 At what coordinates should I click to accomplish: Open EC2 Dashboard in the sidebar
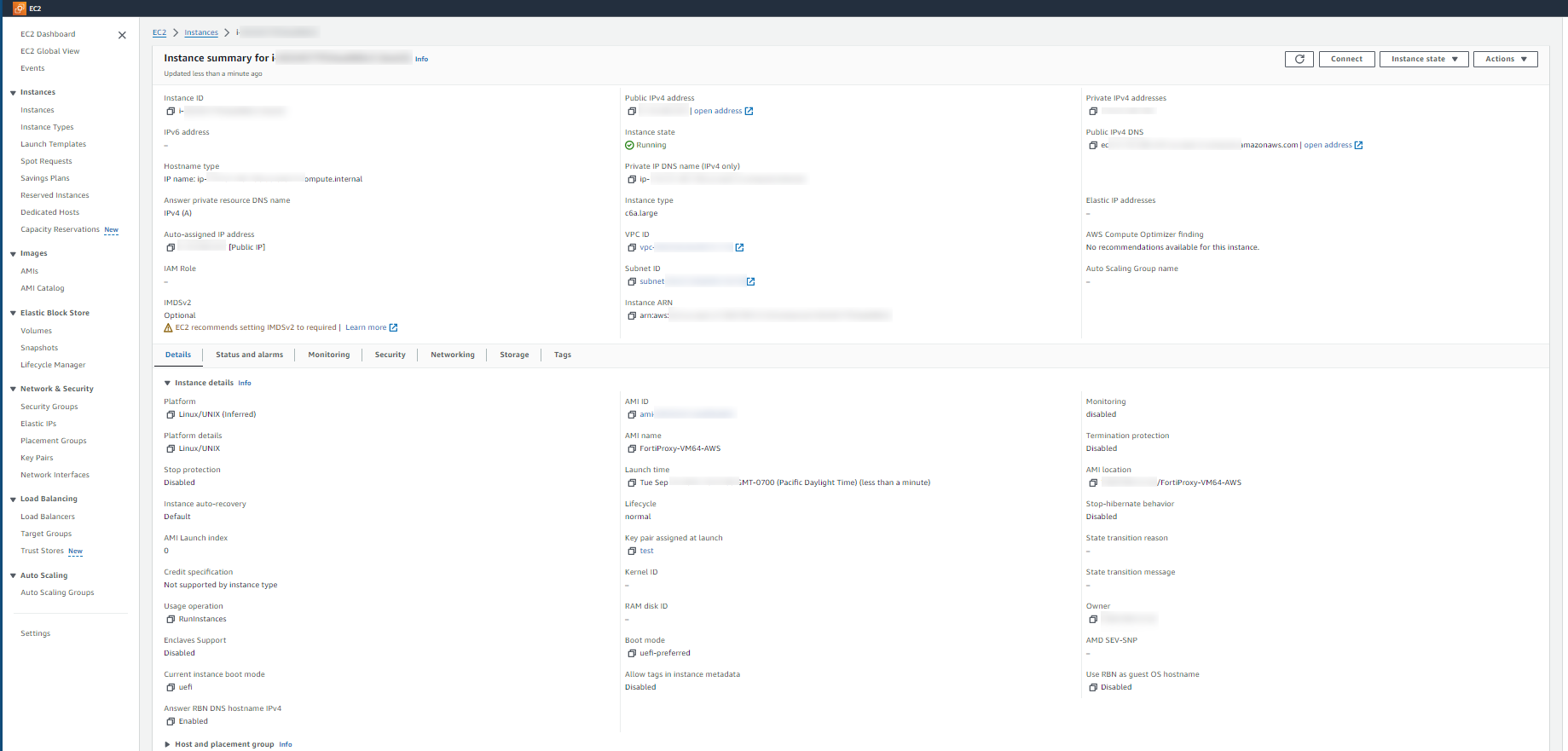(48, 34)
